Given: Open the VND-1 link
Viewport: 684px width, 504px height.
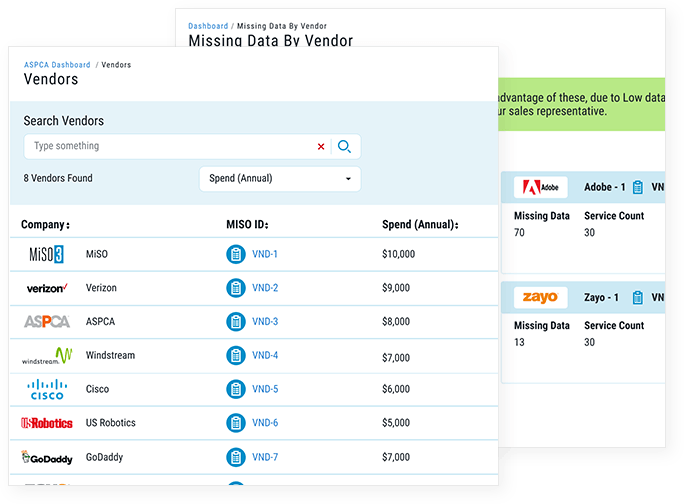Looking at the screenshot, I should tap(265, 254).
